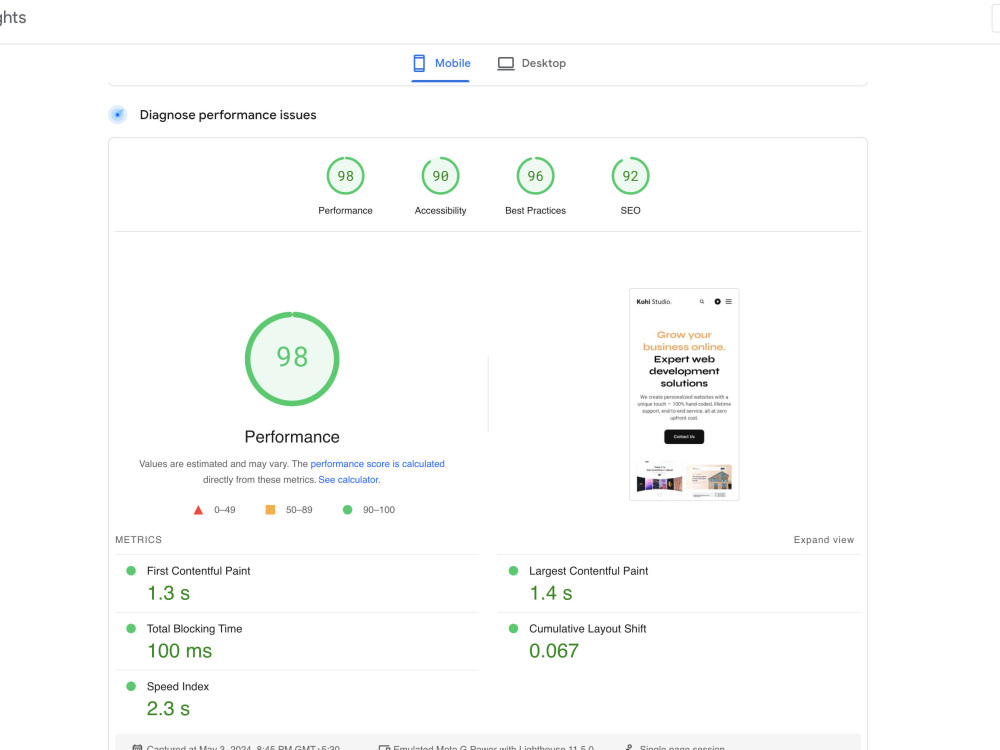This screenshot has width=1000, height=750.
Task: Click the page screenshot thumbnail
Action: pyautogui.click(x=684, y=394)
